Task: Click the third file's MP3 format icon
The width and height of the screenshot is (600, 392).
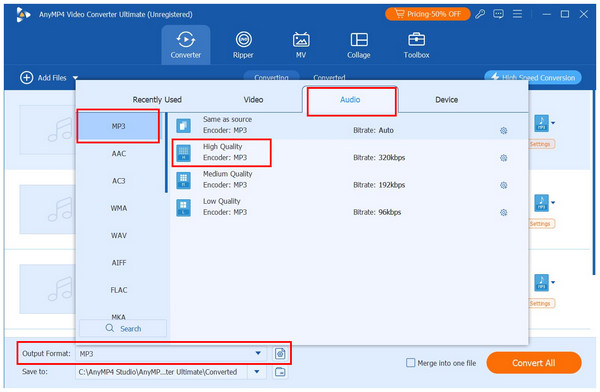Action: pyautogui.click(x=541, y=283)
